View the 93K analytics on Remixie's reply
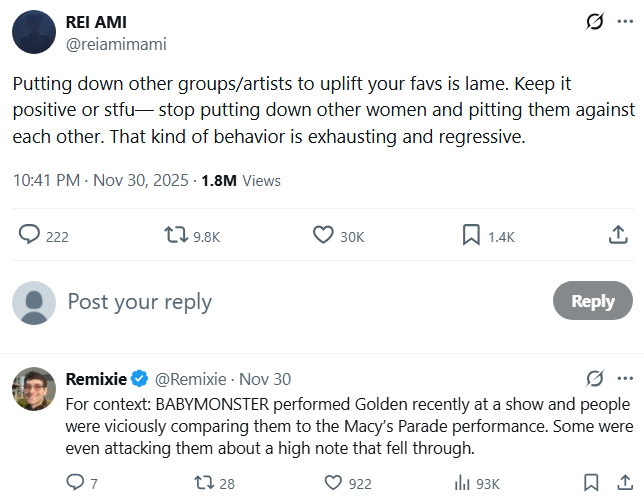The image size is (644, 497). tap(462, 483)
